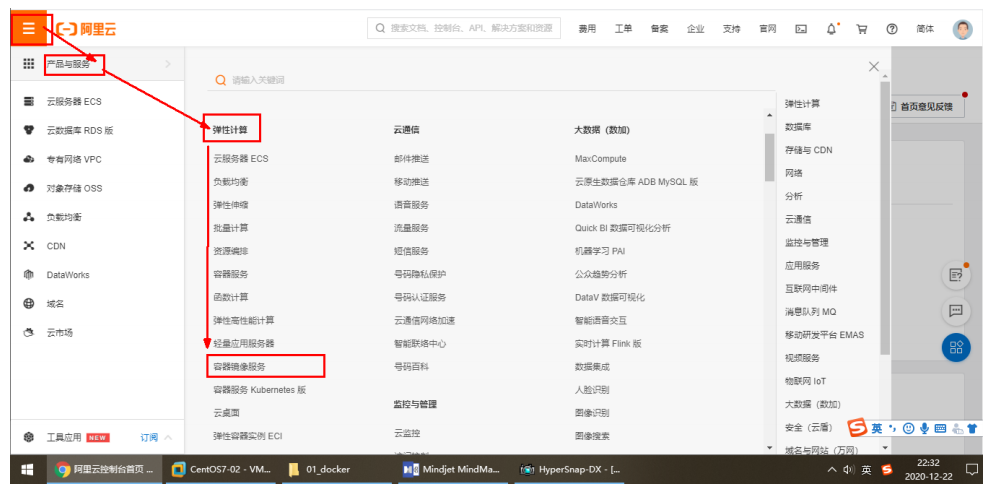992x496 pixels.
Task: Open the notification bell
Action: tap(831, 29)
